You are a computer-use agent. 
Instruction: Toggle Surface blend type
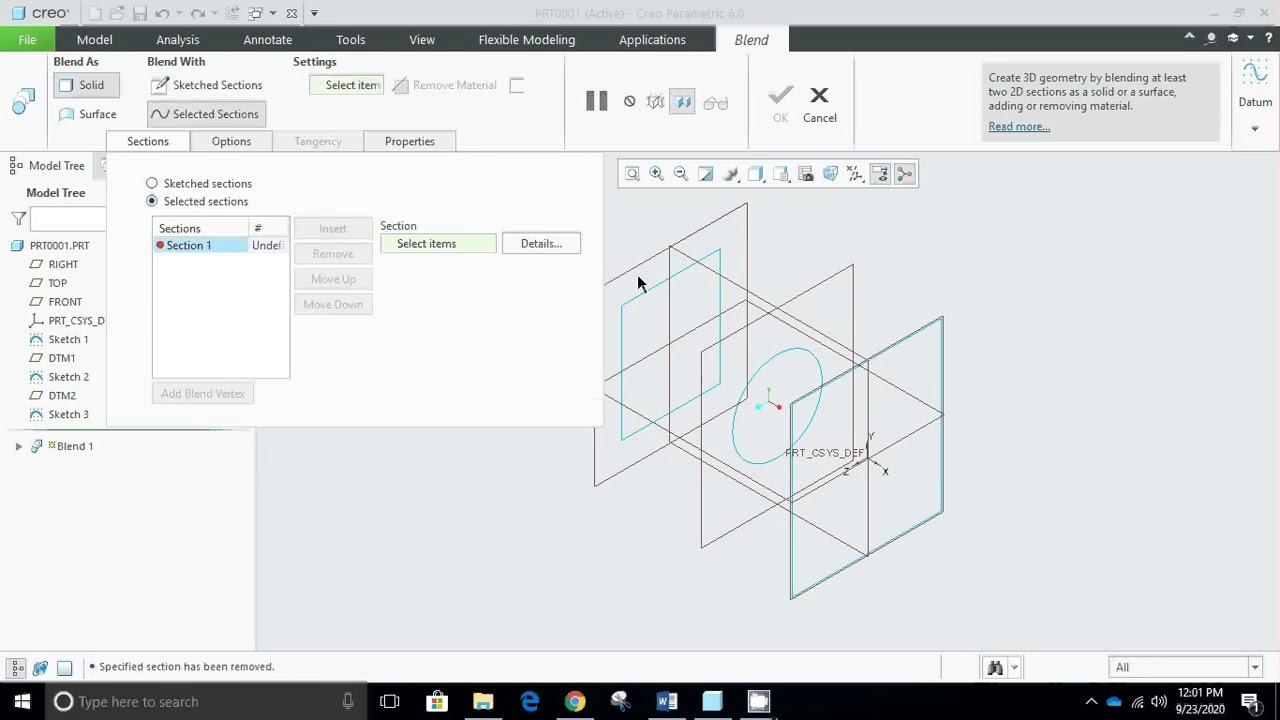pos(87,114)
